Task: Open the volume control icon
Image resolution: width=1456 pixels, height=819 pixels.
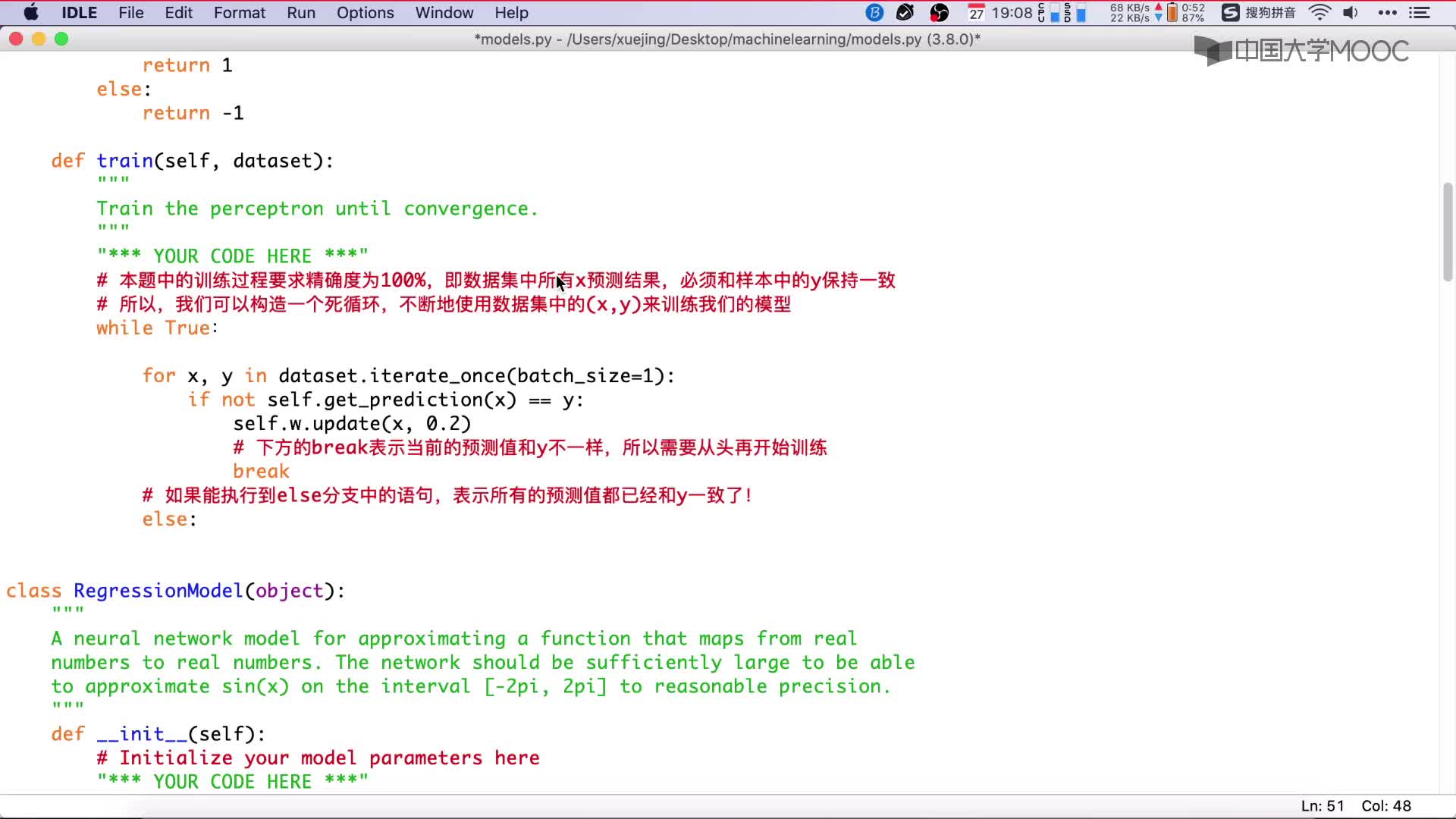Action: click(x=1351, y=13)
